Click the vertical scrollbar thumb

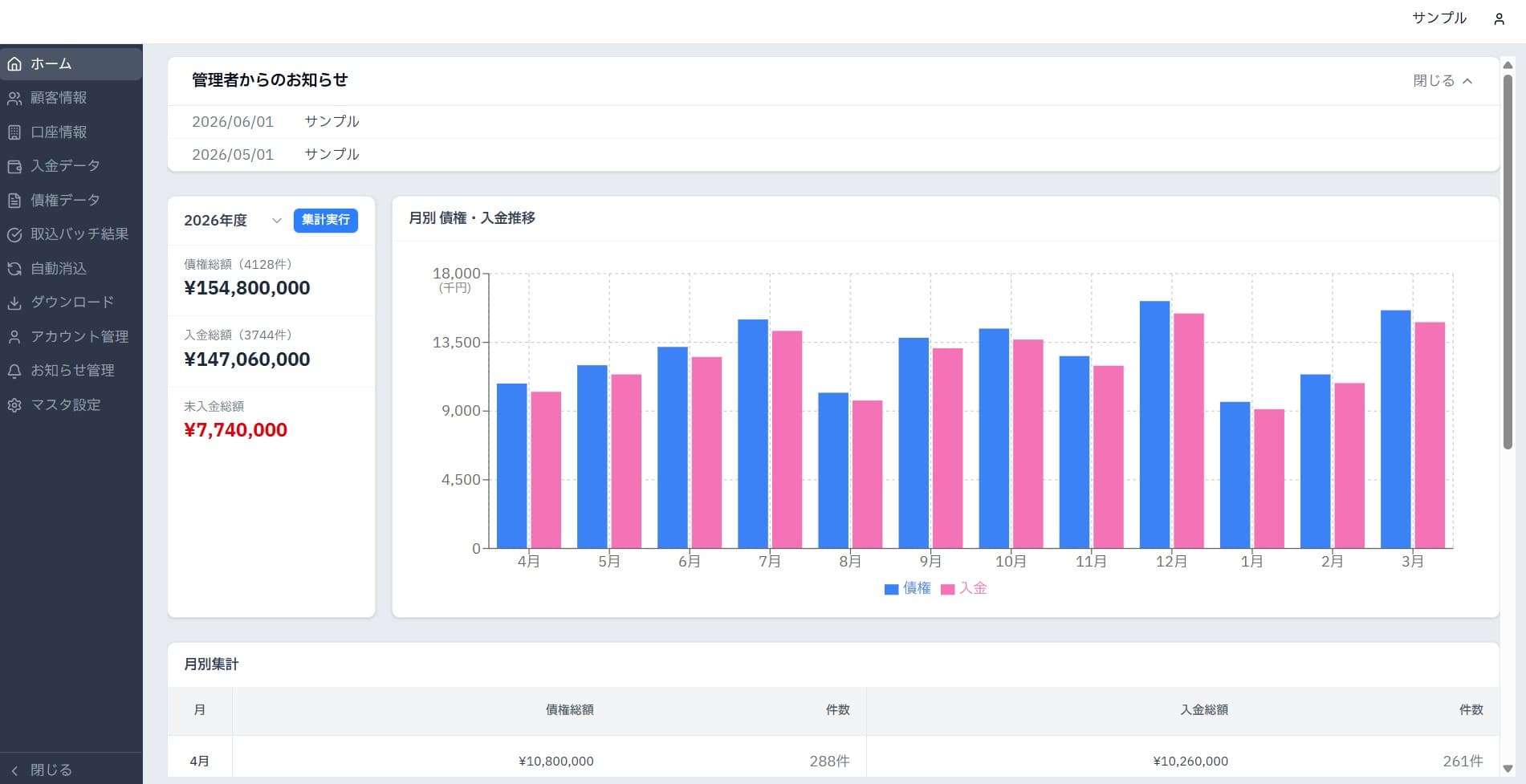click(1508, 262)
